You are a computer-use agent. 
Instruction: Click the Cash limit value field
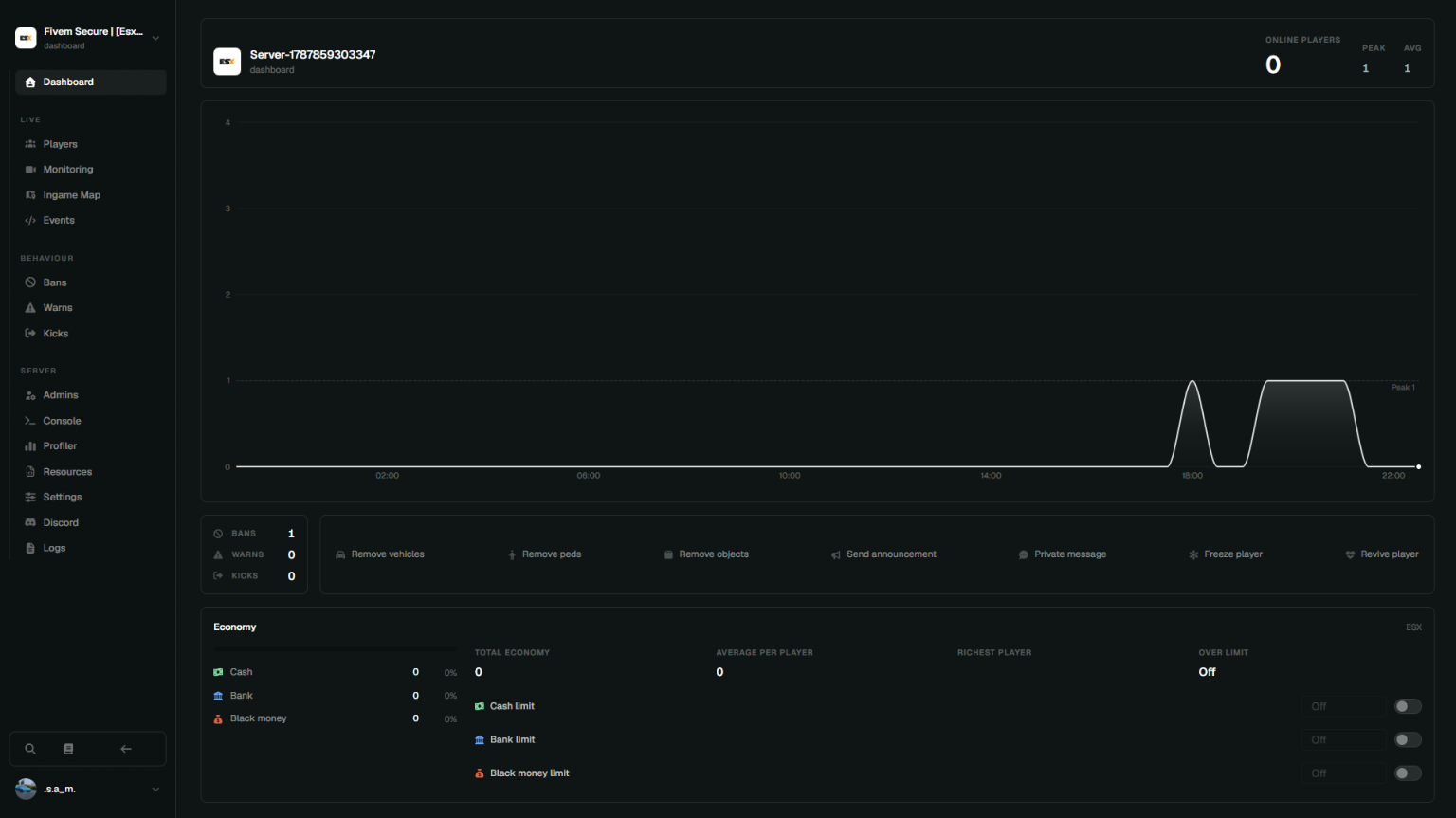click(x=1343, y=706)
